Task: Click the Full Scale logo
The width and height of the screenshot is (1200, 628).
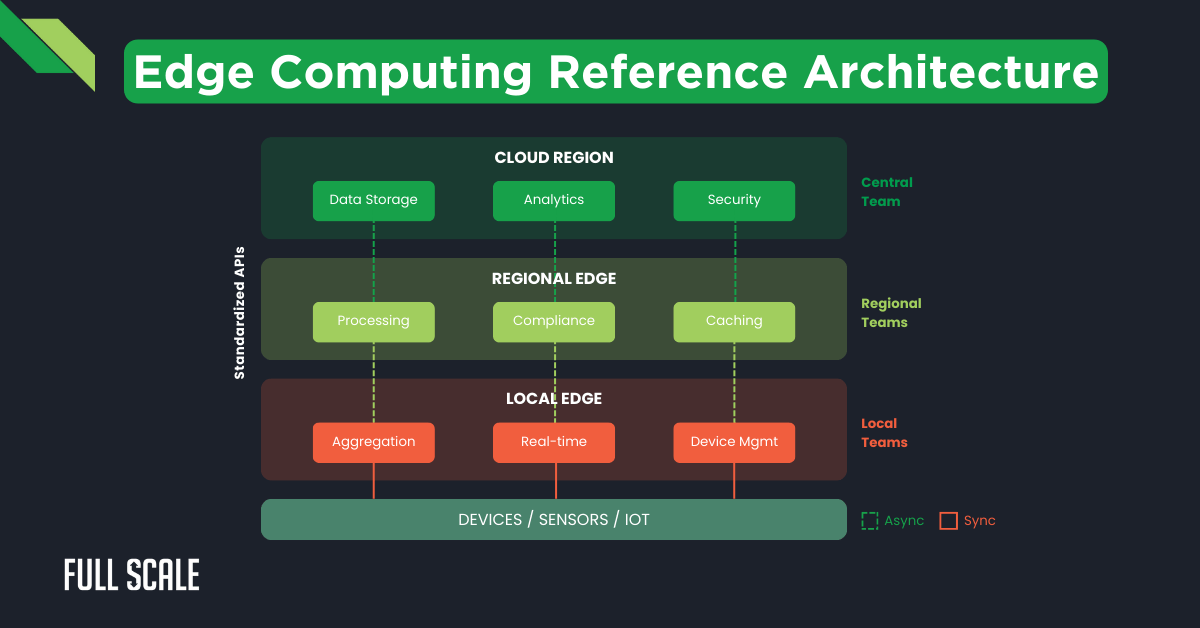Action: [x=131, y=575]
